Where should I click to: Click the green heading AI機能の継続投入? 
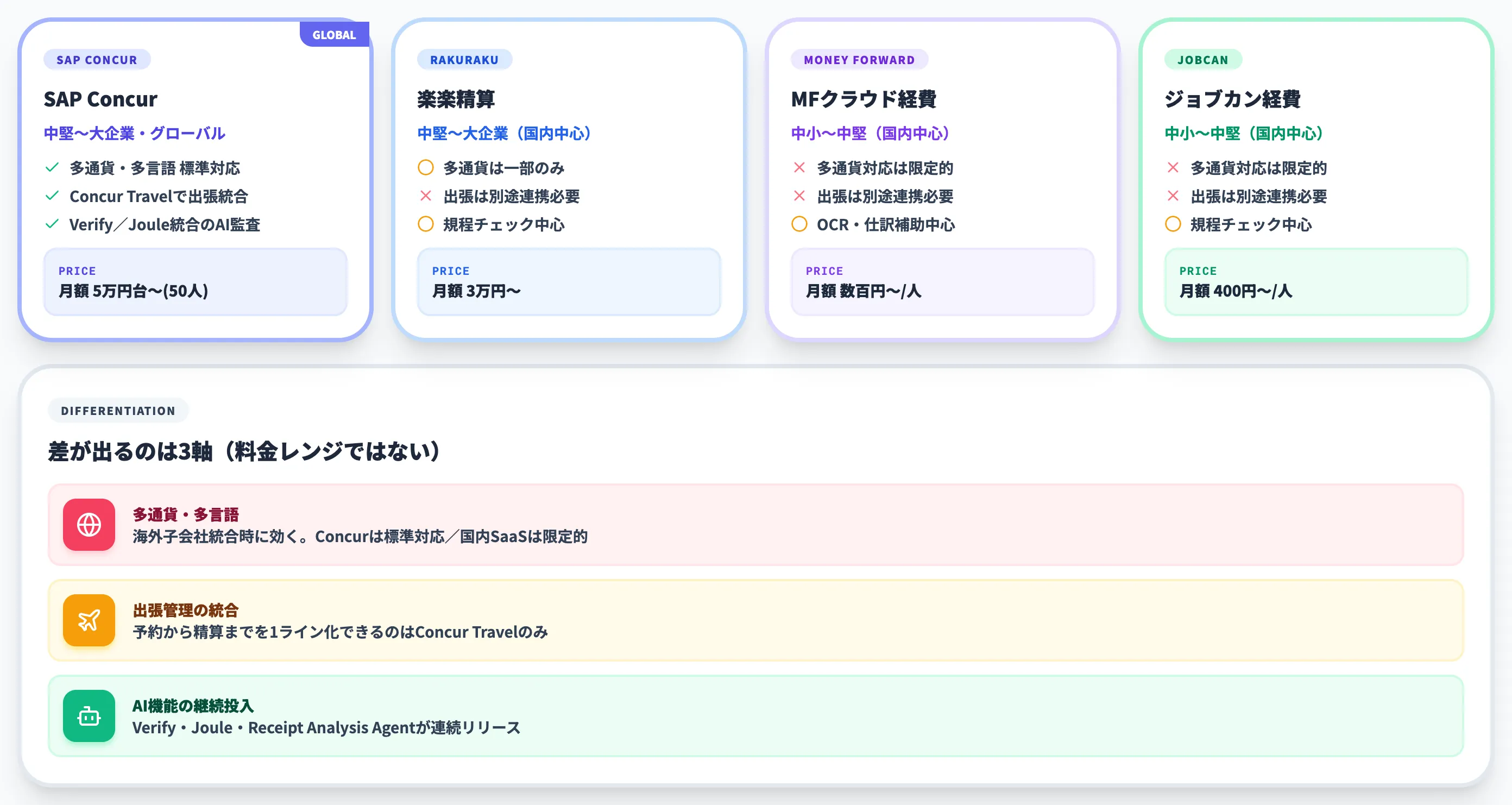coord(193,706)
